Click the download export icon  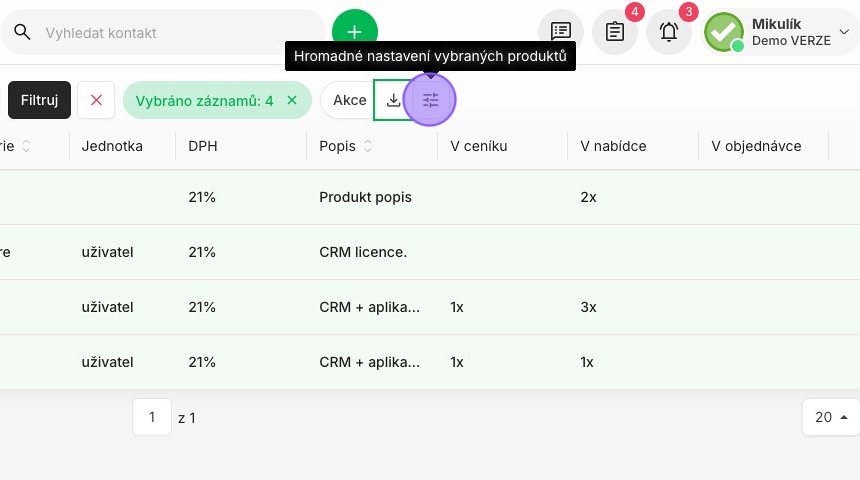393,100
